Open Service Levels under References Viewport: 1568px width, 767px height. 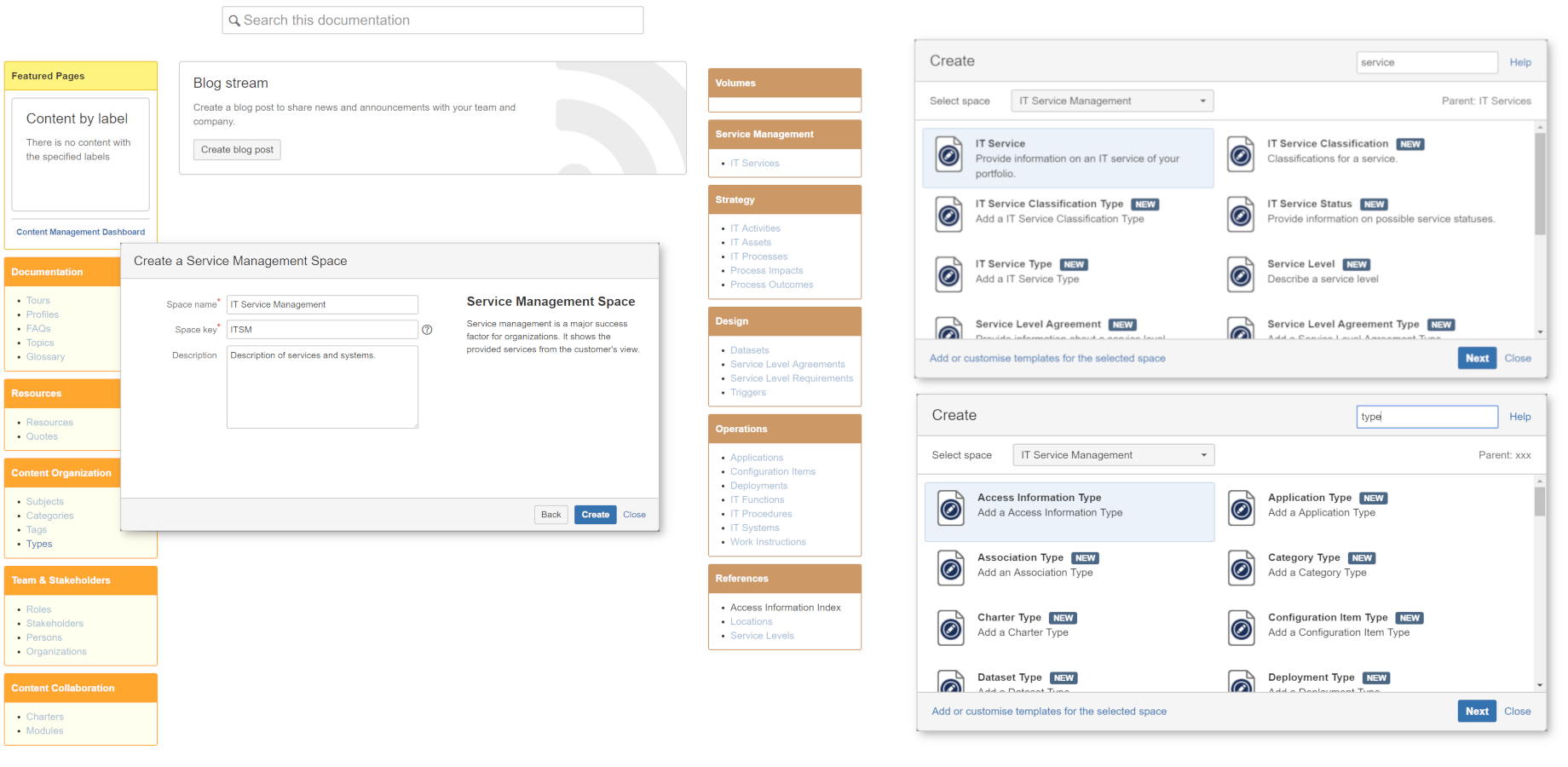point(762,636)
